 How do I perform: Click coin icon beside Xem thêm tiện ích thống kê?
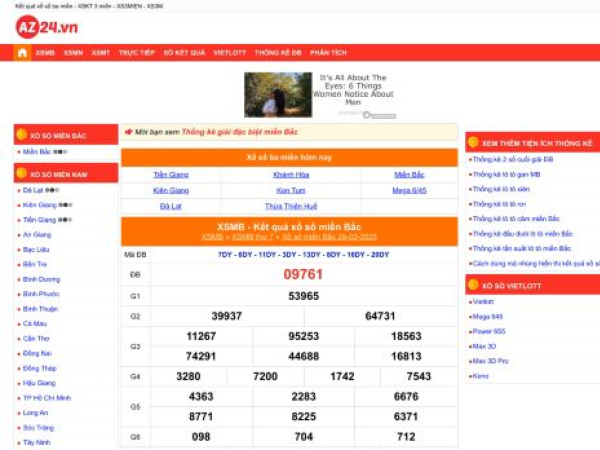(474, 143)
